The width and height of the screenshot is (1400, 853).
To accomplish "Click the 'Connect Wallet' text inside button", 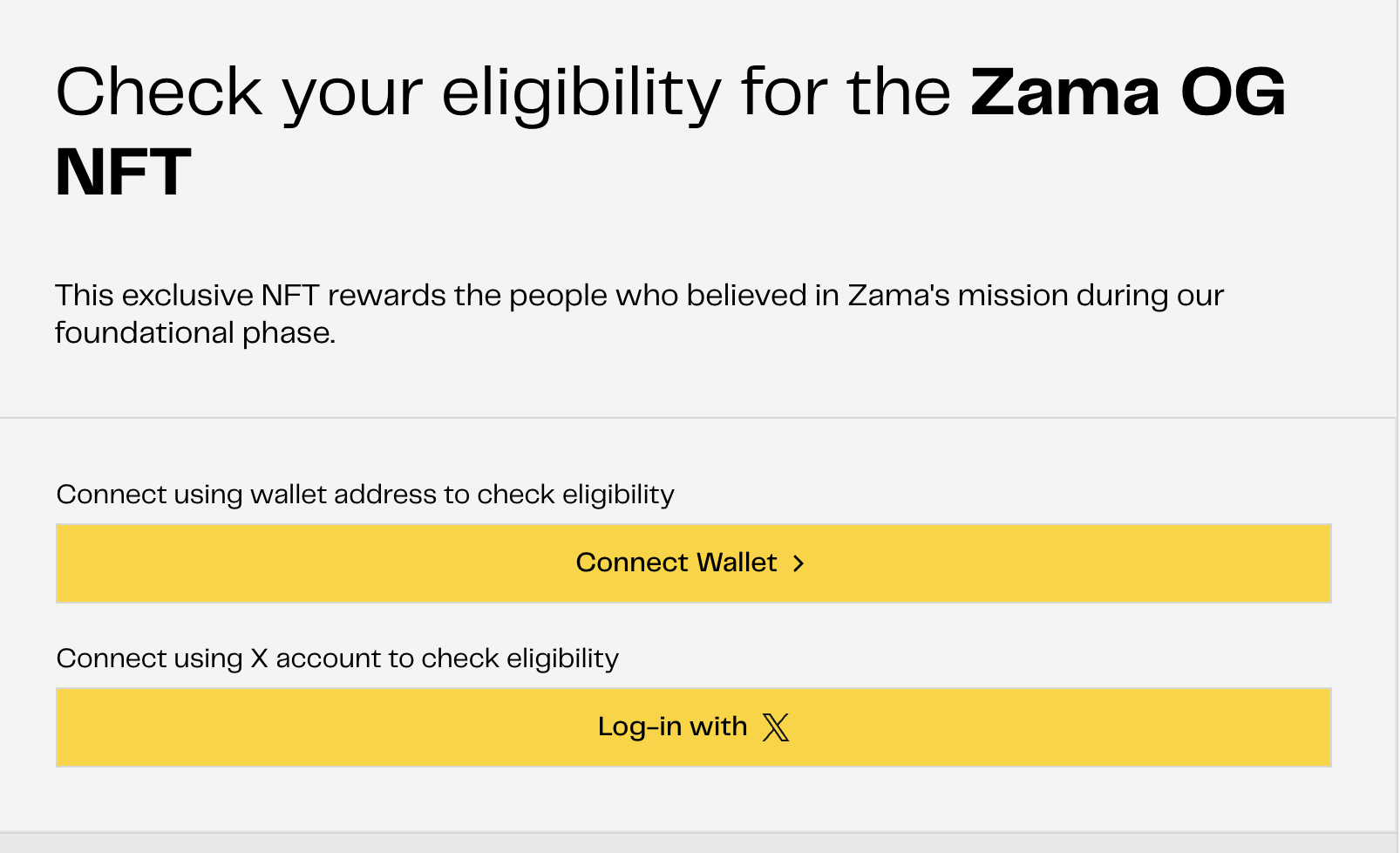I will [676, 563].
